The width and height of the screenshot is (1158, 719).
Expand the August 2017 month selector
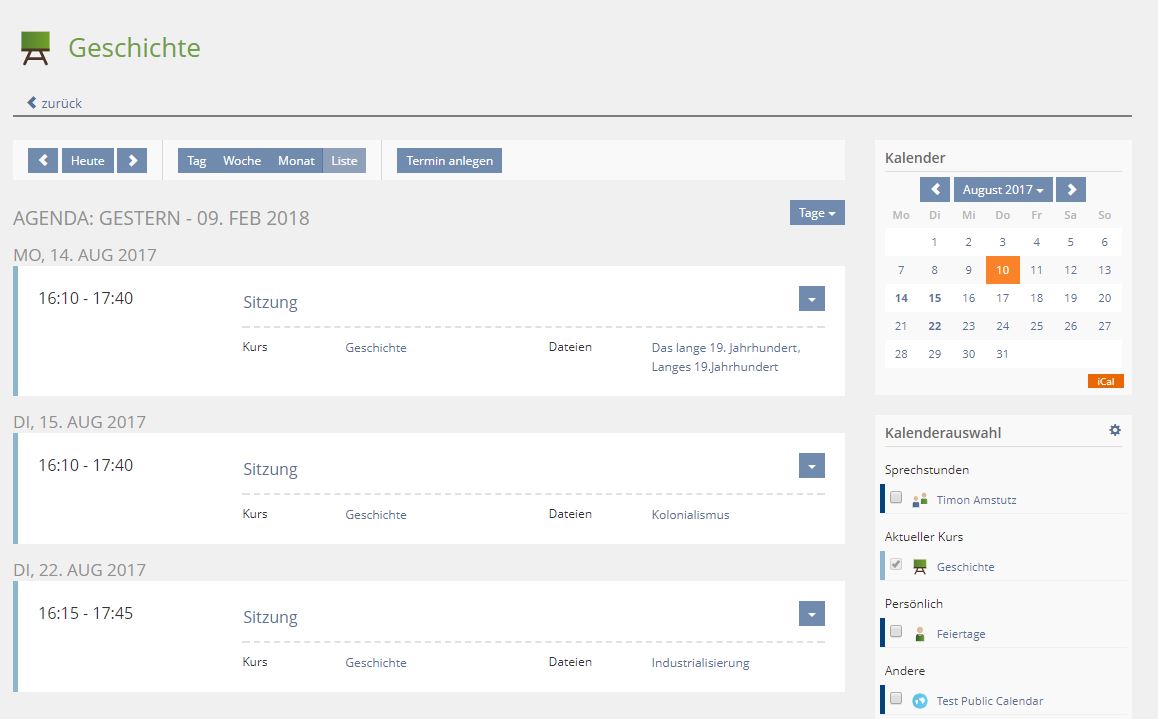point(1002,189)
